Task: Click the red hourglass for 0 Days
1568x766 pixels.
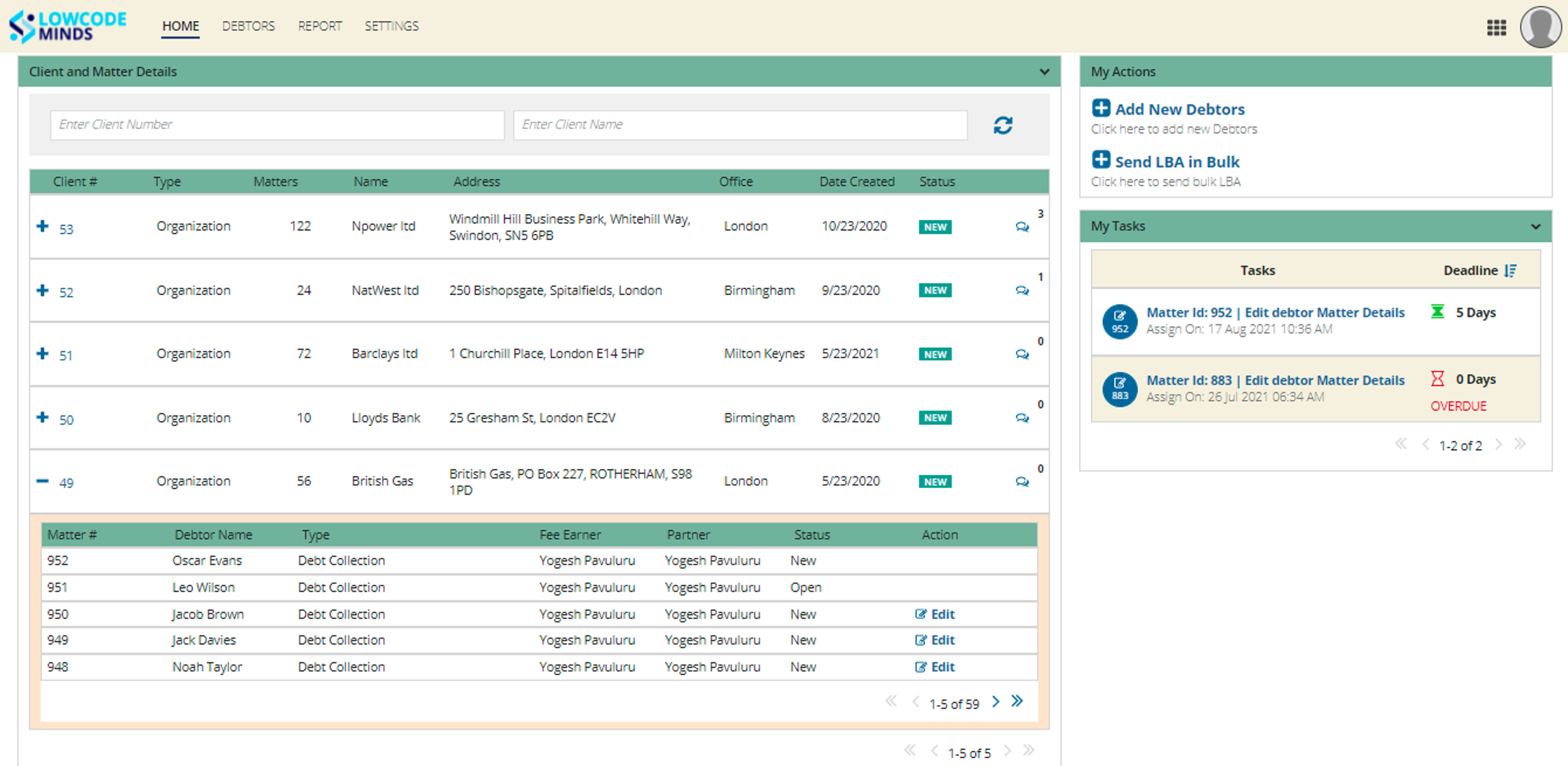Action: pos(1437,379)
